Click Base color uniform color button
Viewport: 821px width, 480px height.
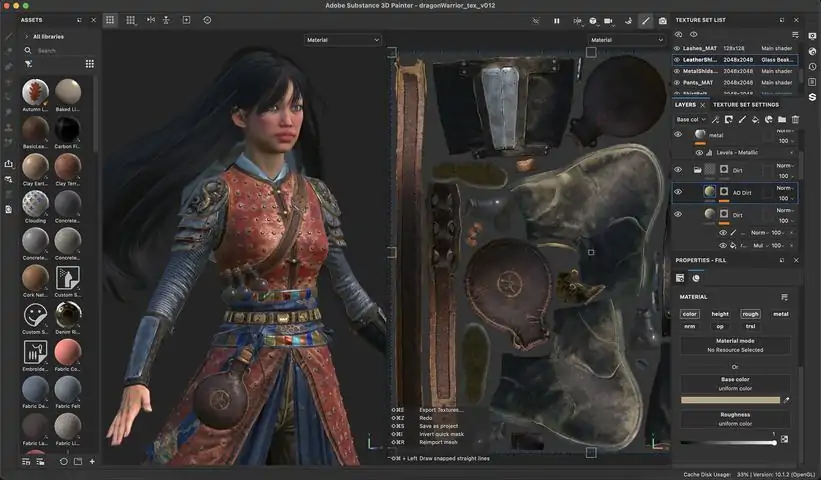coord(735,384)
